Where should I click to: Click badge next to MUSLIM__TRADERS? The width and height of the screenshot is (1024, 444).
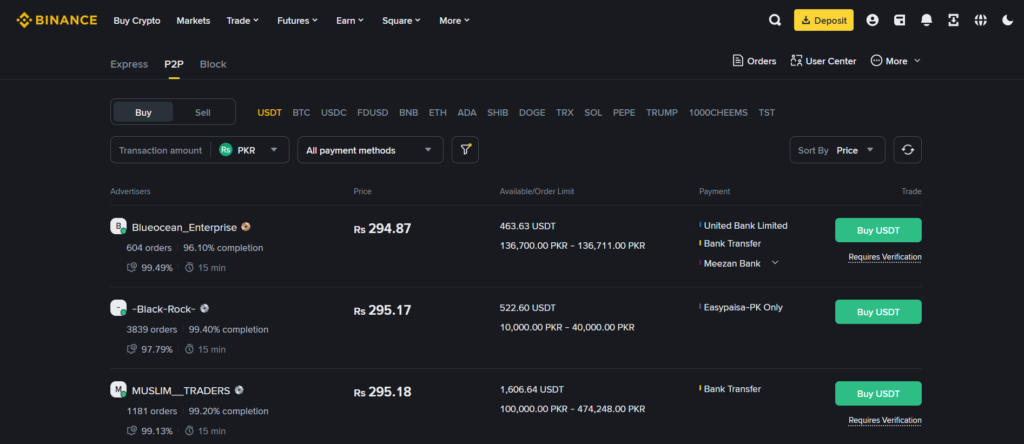(x=239, y=390)
